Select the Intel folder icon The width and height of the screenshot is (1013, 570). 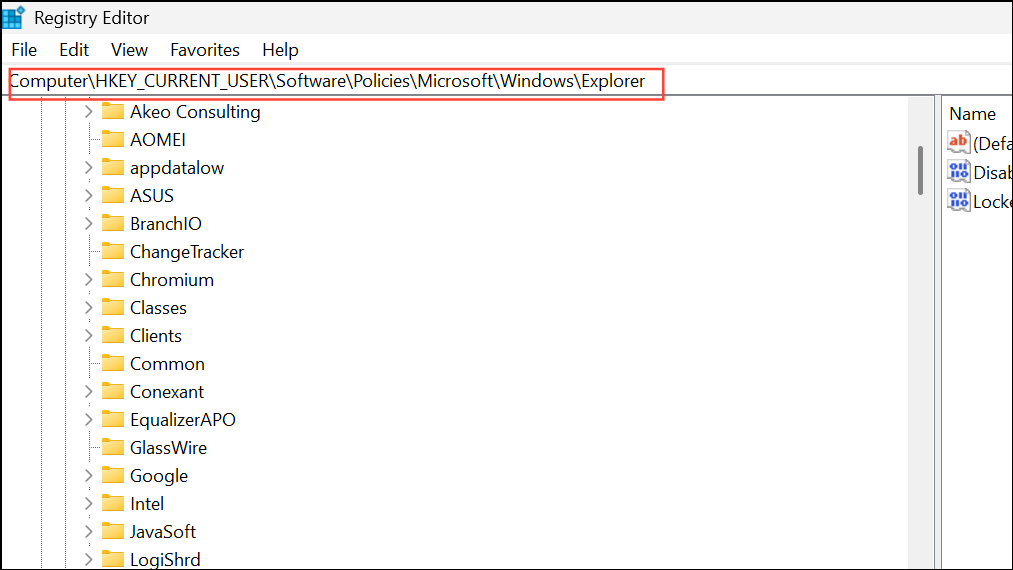pos(112,503)
